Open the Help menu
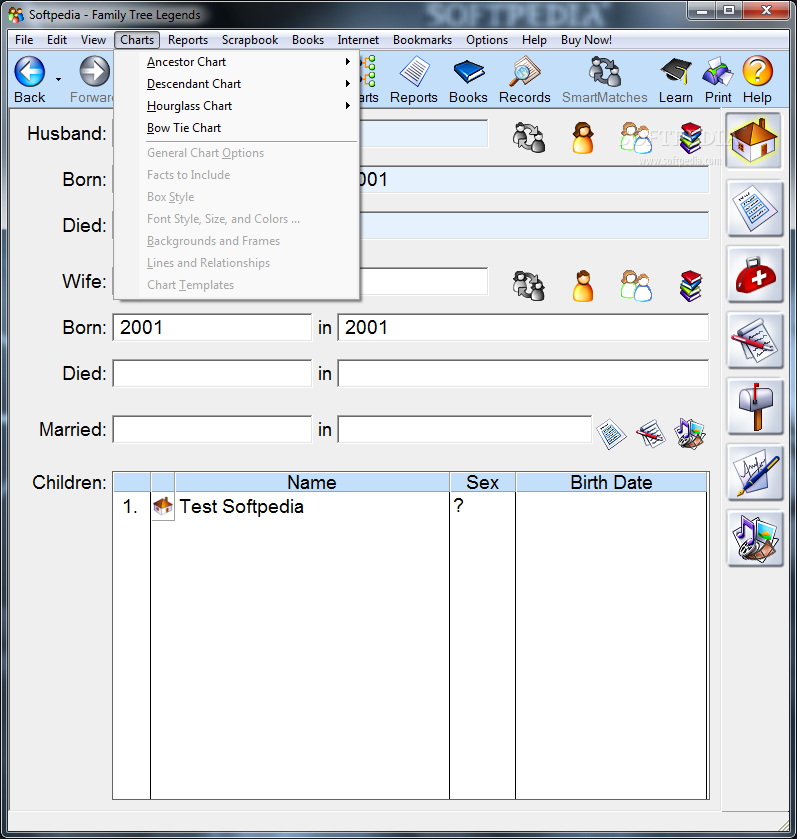The height and width of the screenshot is (839, 797). 534,40
